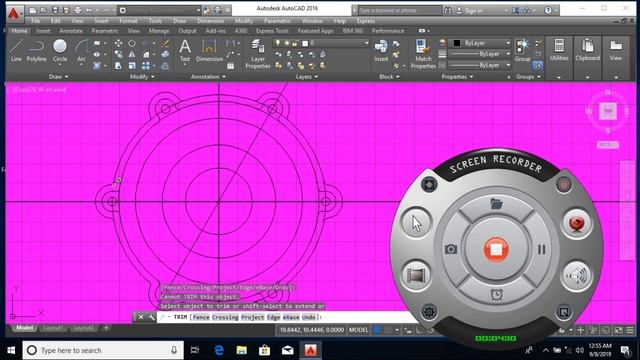Click recorder scheduled timer clock icon
The width and height of the screenshot is (640, 360).
click(x=496, y=294)
